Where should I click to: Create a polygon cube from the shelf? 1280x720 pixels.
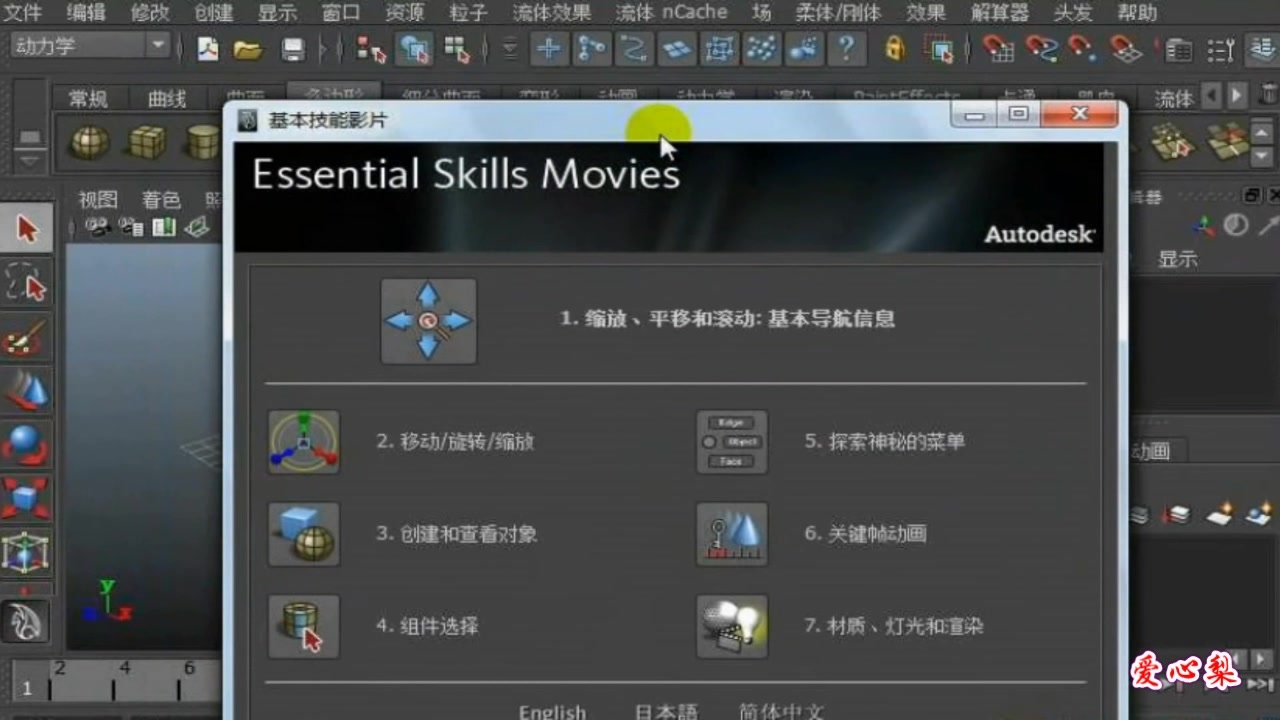(147, 144)
